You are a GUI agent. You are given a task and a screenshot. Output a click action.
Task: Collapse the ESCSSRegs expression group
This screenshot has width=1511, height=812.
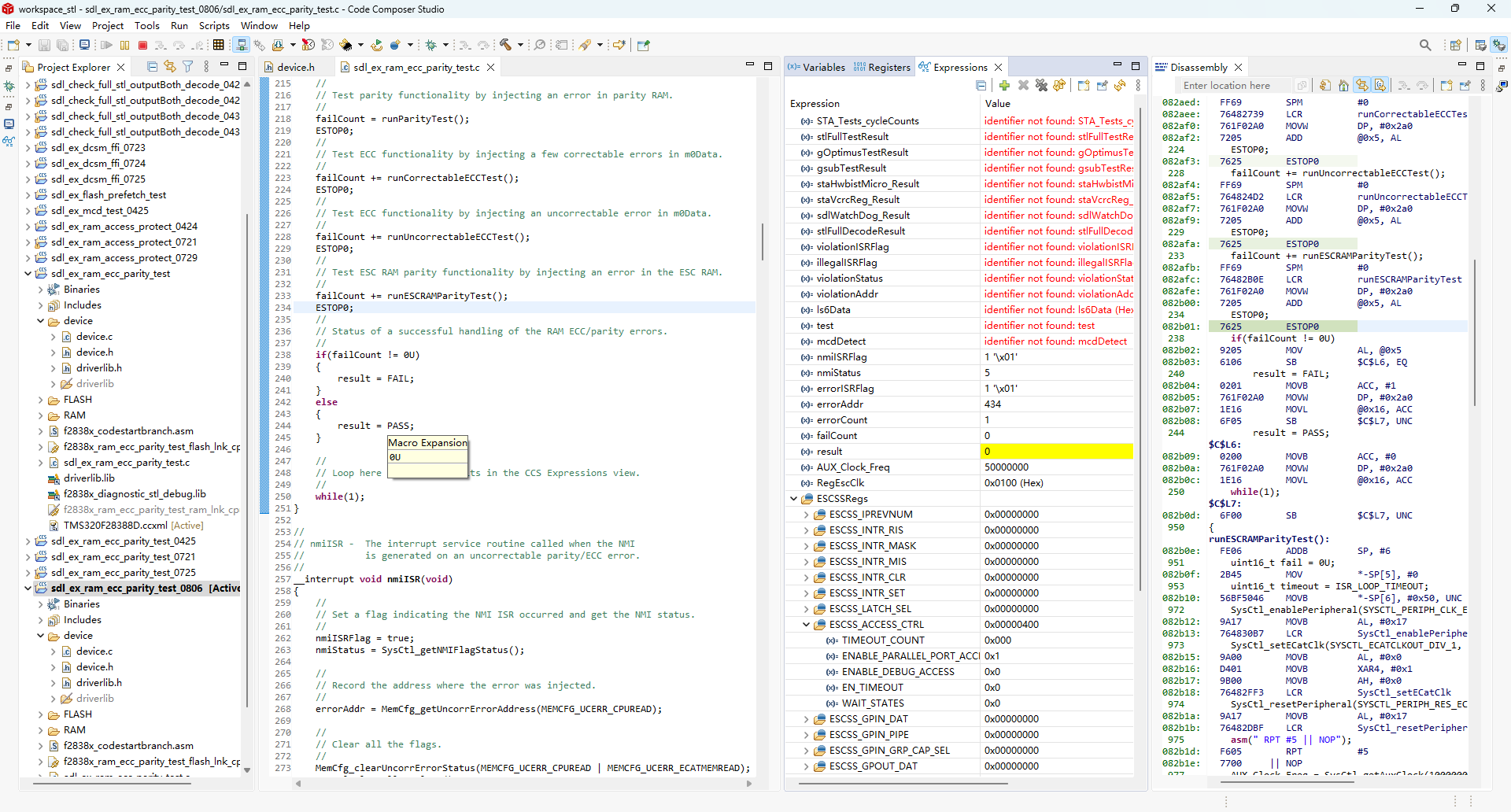tap(793, 498)
